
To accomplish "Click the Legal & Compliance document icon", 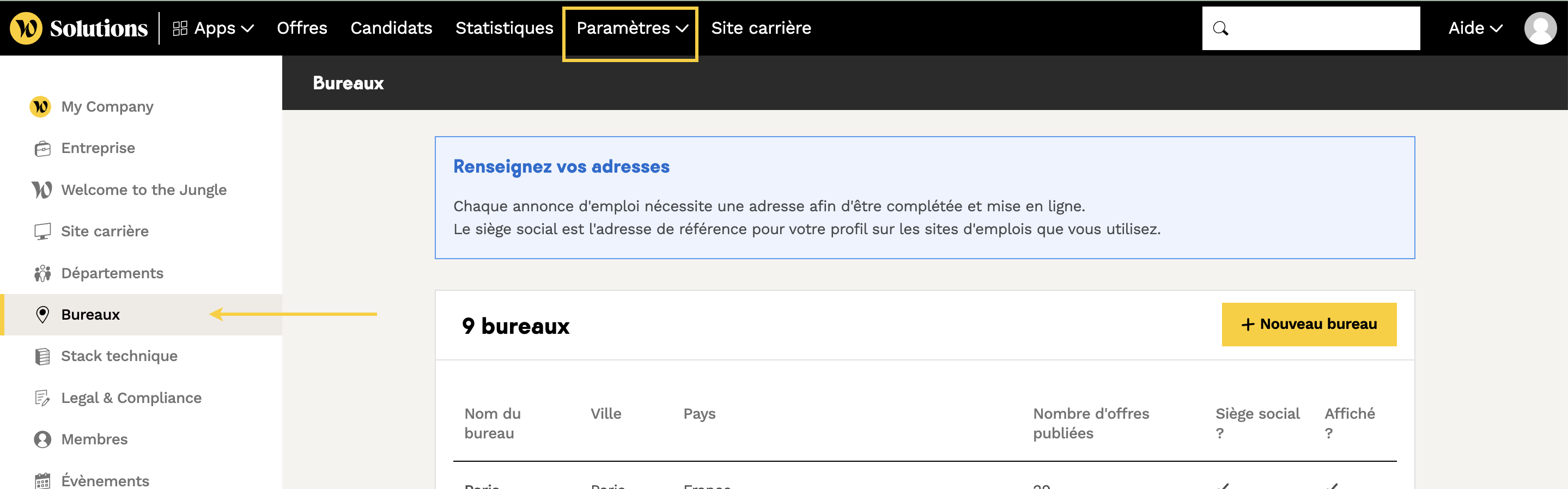I will (42, 398).
